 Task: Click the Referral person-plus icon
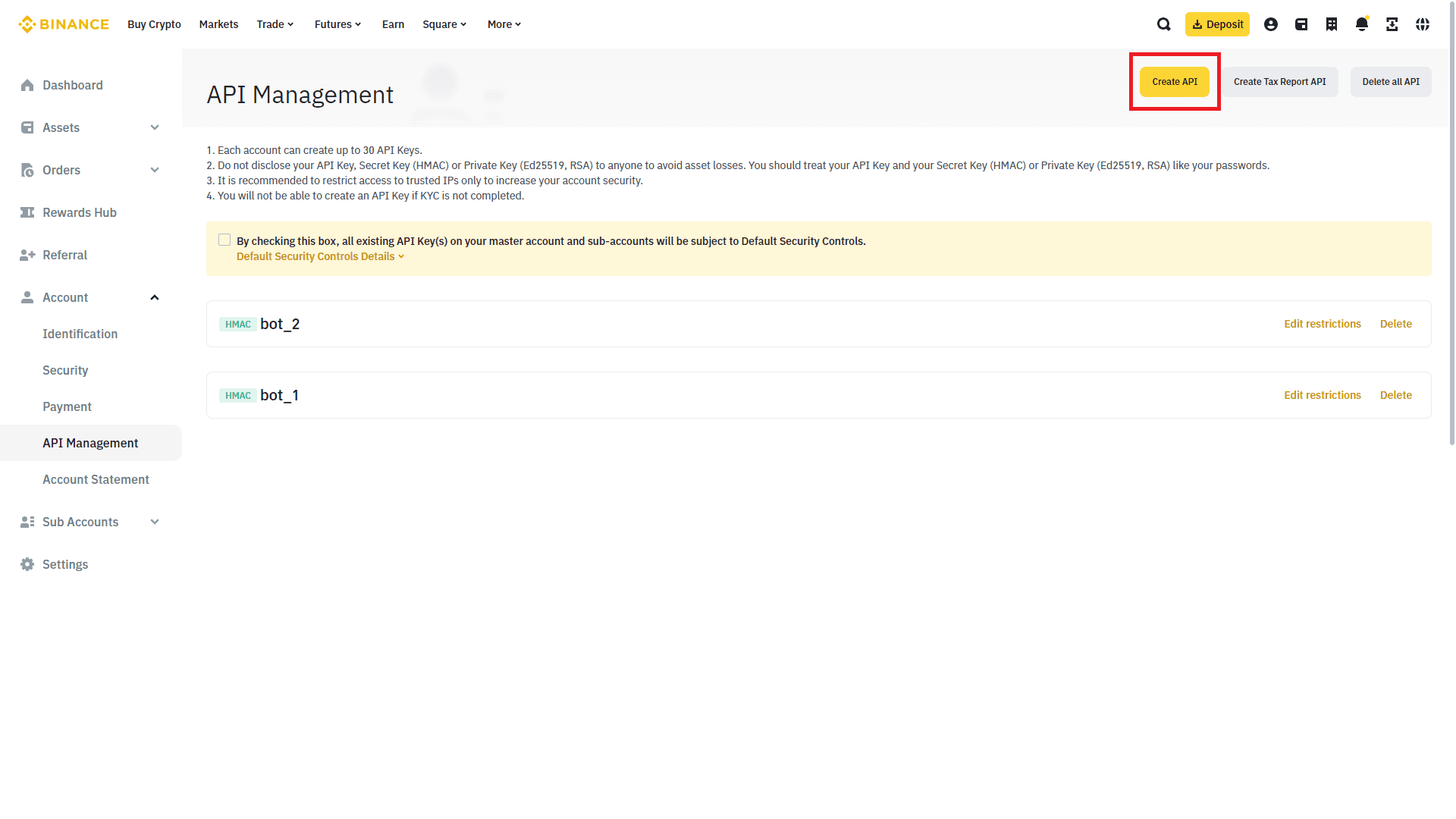pos(27,255)
